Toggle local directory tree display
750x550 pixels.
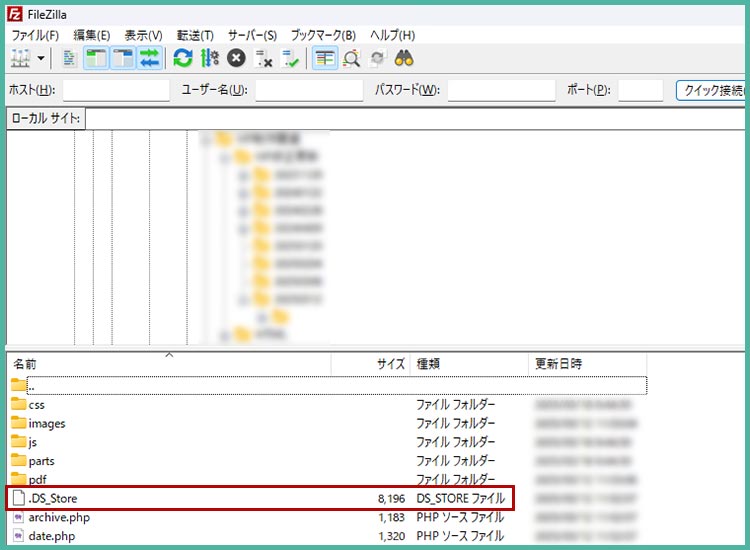click(96, 58)
